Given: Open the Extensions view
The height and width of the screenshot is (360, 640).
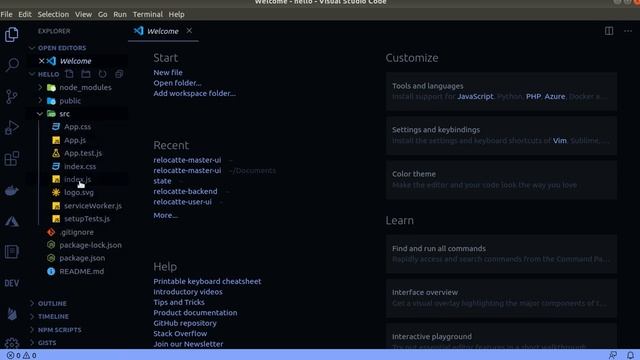Looking at the screenshot, I should [x=11, y=159].
